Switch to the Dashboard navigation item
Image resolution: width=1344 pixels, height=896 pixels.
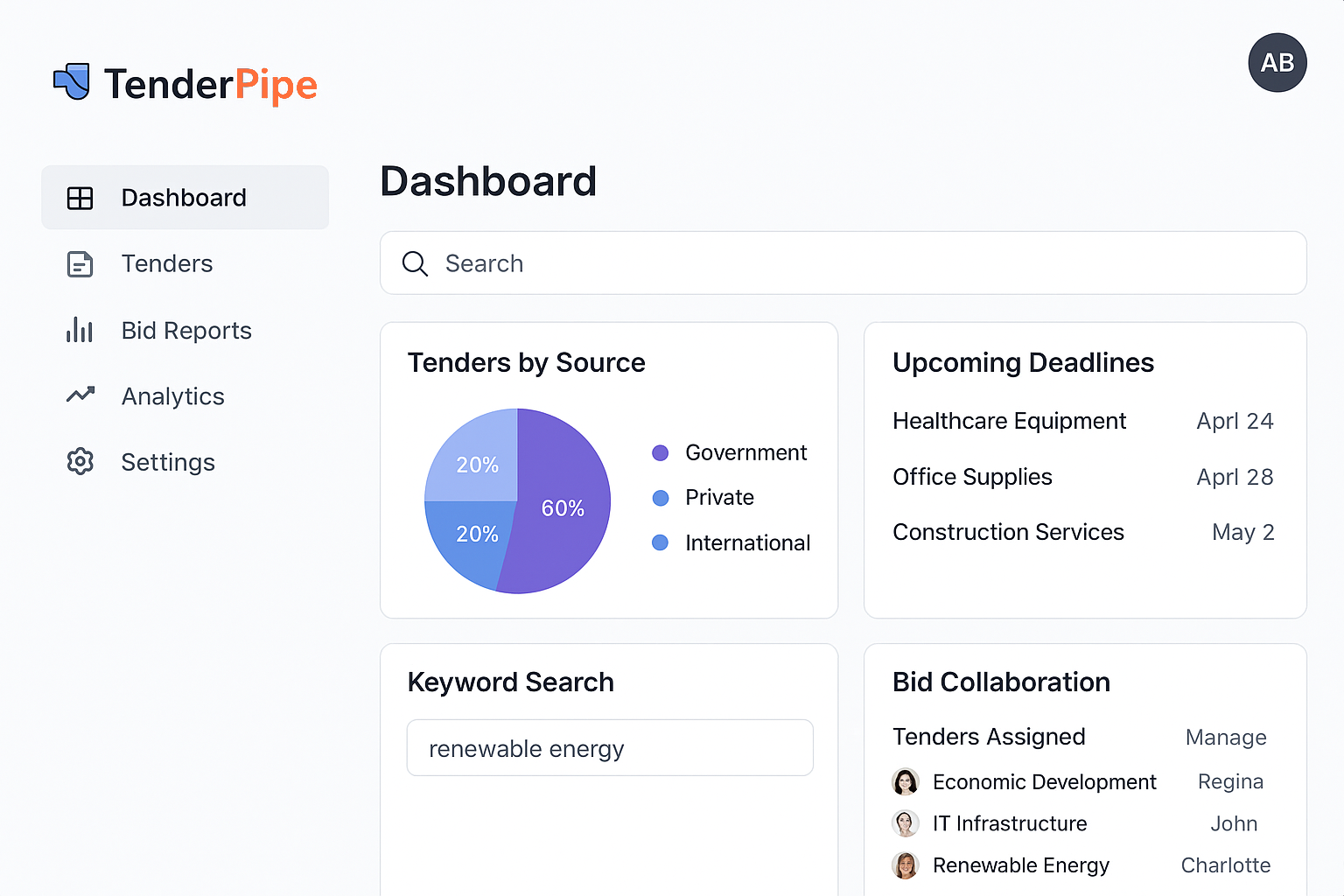(x=184, y=198)
